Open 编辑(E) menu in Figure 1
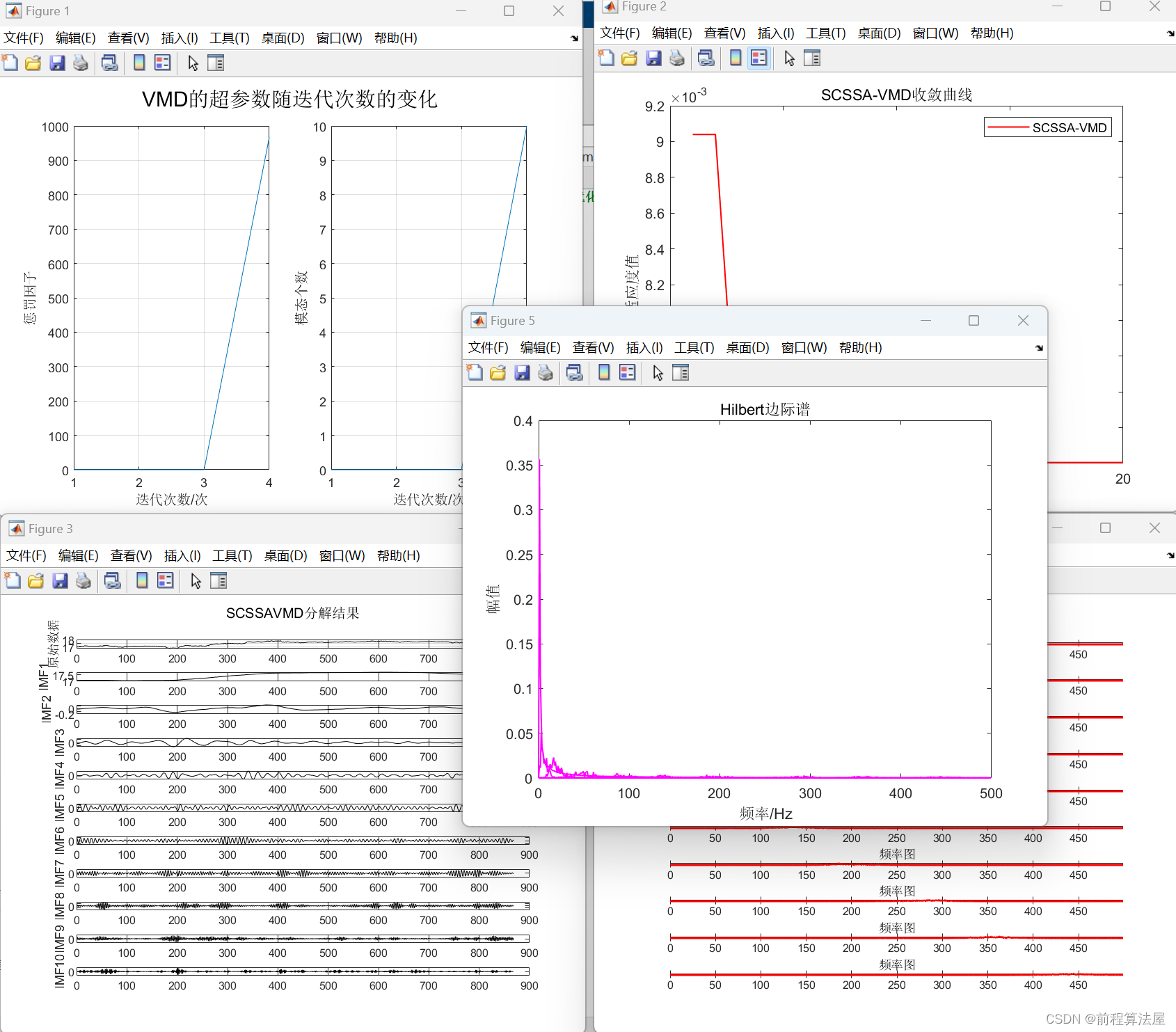The width and height of the screenshot is (1176, 1032). 76,38
